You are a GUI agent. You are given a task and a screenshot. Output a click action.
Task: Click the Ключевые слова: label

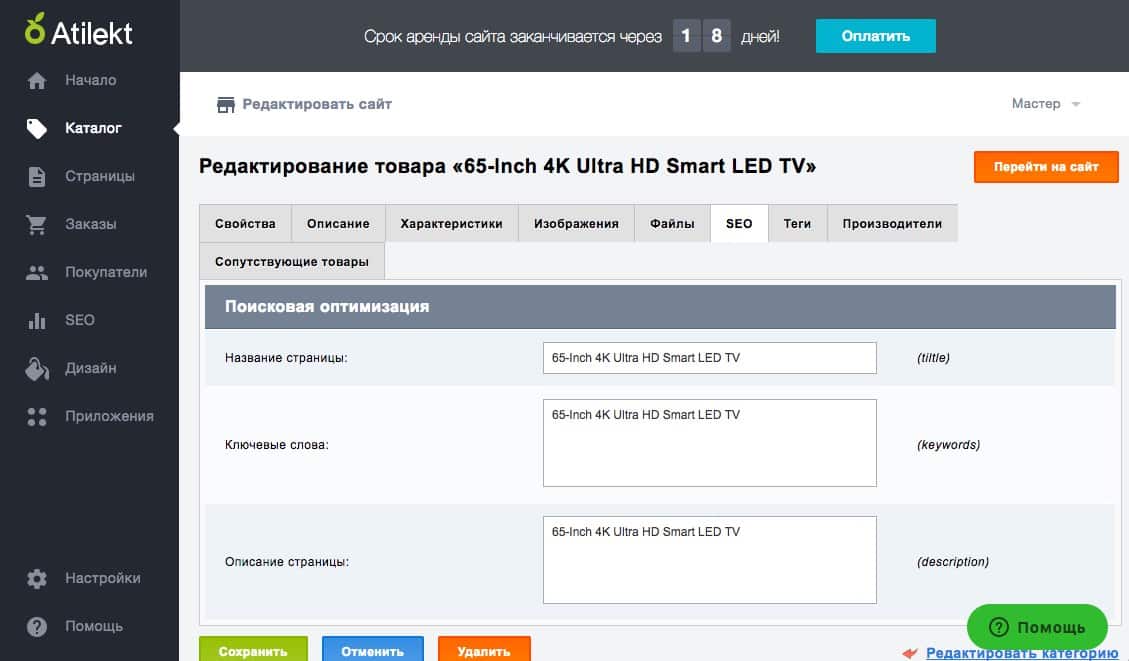click(276, 445)
